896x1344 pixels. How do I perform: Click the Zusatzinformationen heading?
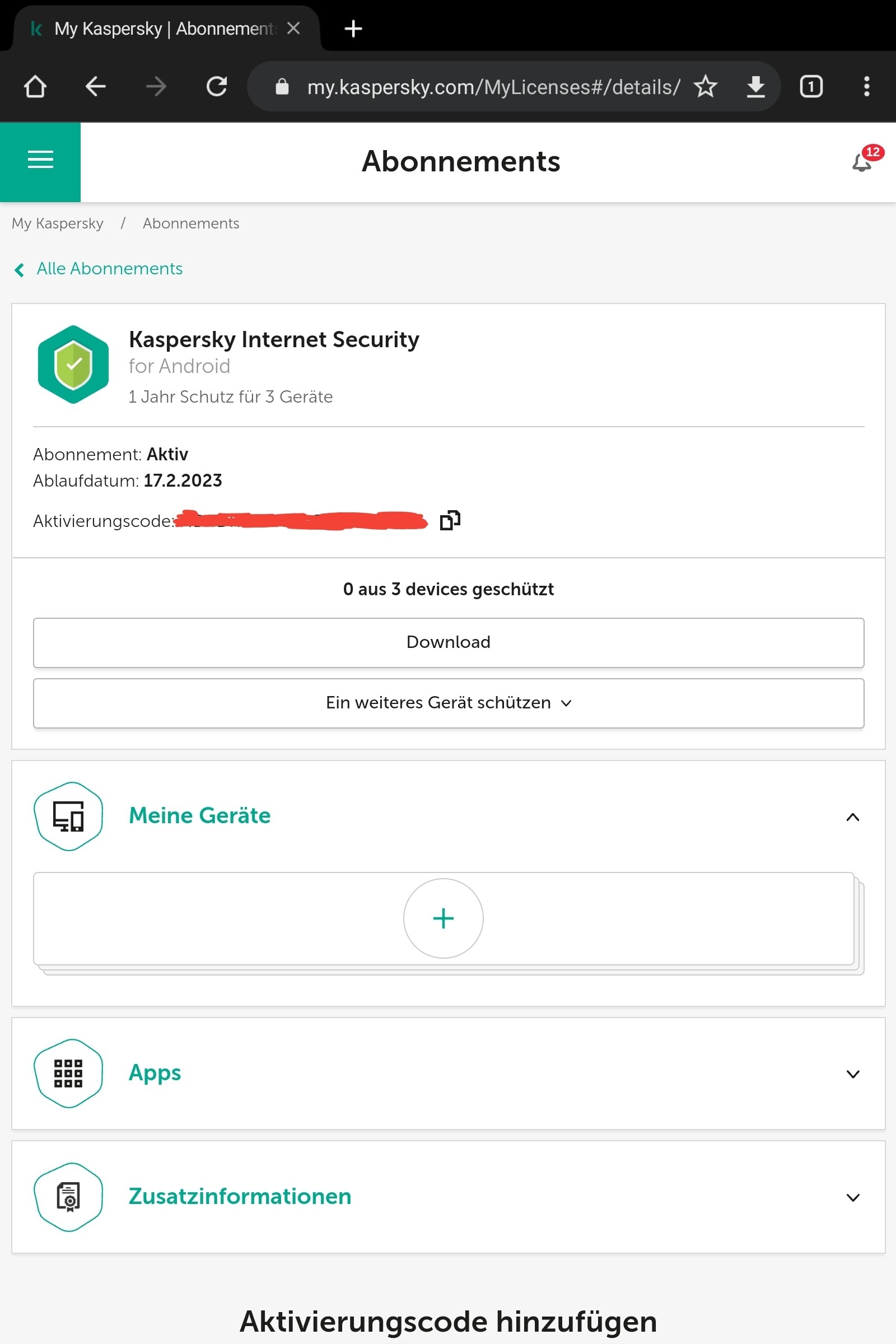pos(240,1196)
